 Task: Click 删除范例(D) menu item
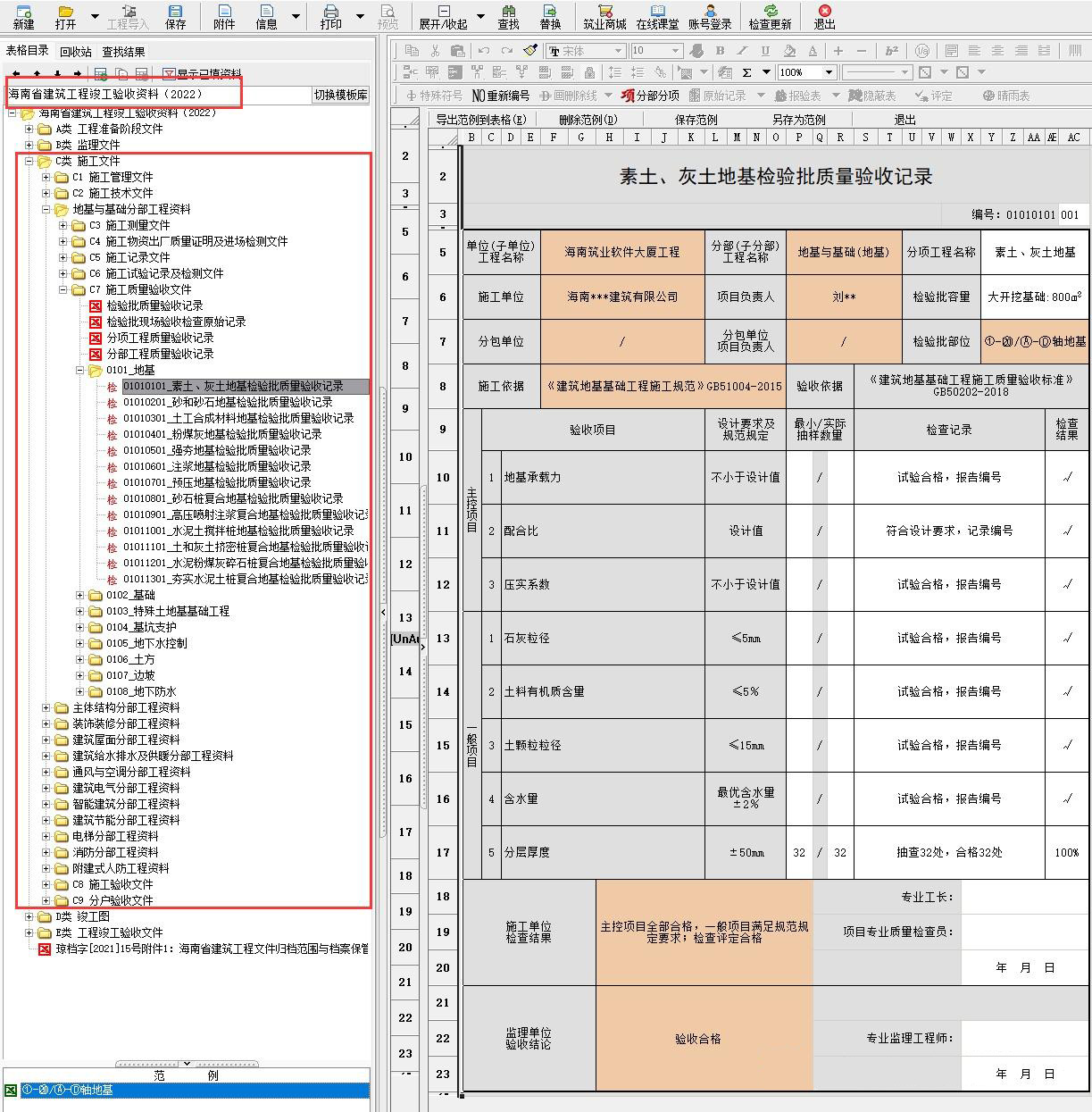coord(588,120)
